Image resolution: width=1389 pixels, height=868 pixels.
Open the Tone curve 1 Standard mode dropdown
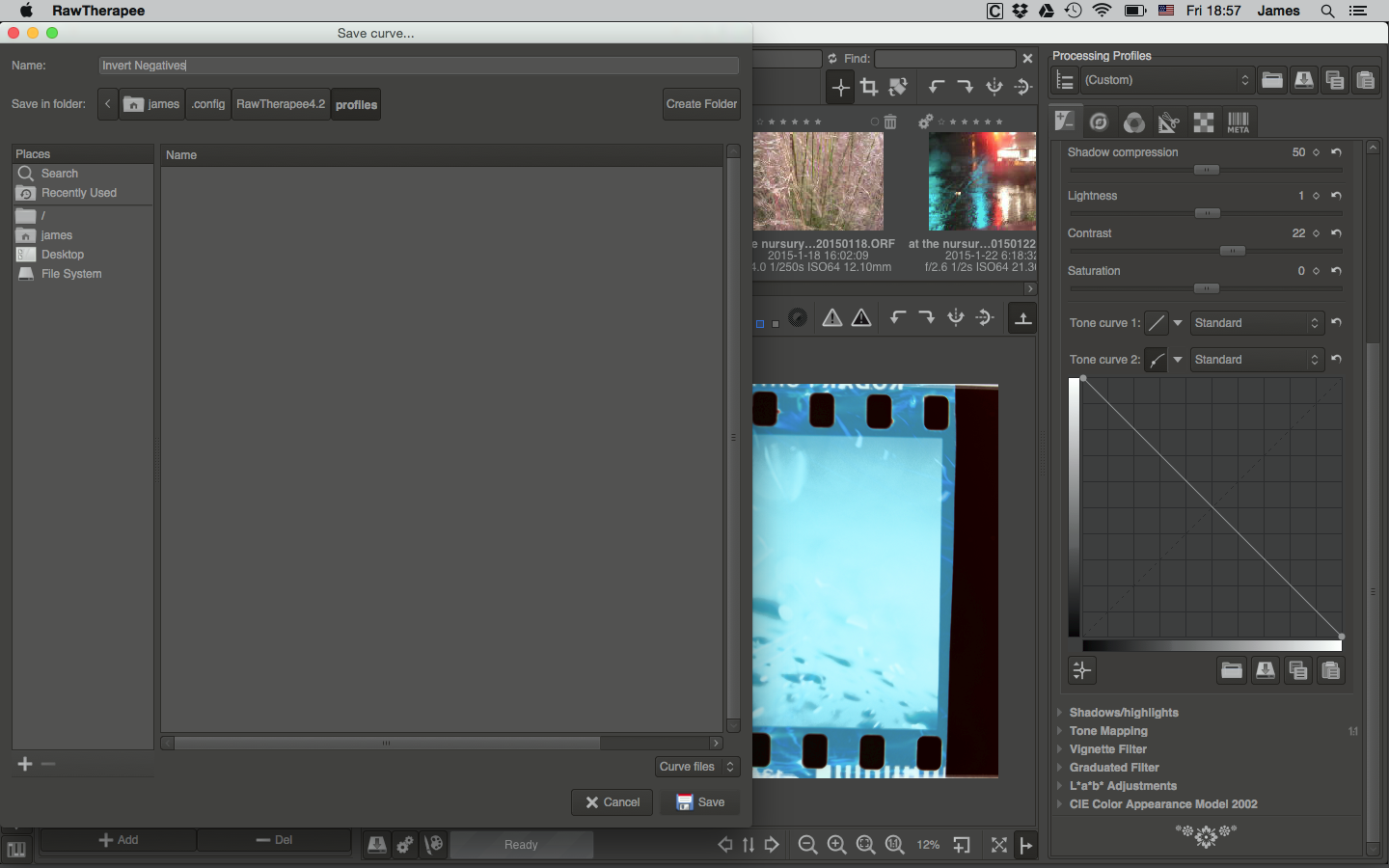[x=1256, y=323]
